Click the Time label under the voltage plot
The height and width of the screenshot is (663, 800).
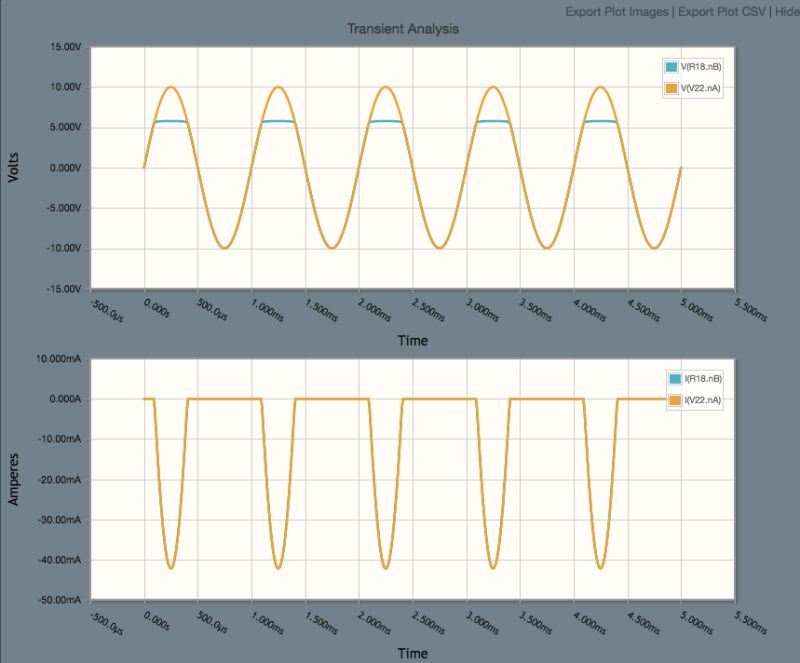tap(415, 337)
